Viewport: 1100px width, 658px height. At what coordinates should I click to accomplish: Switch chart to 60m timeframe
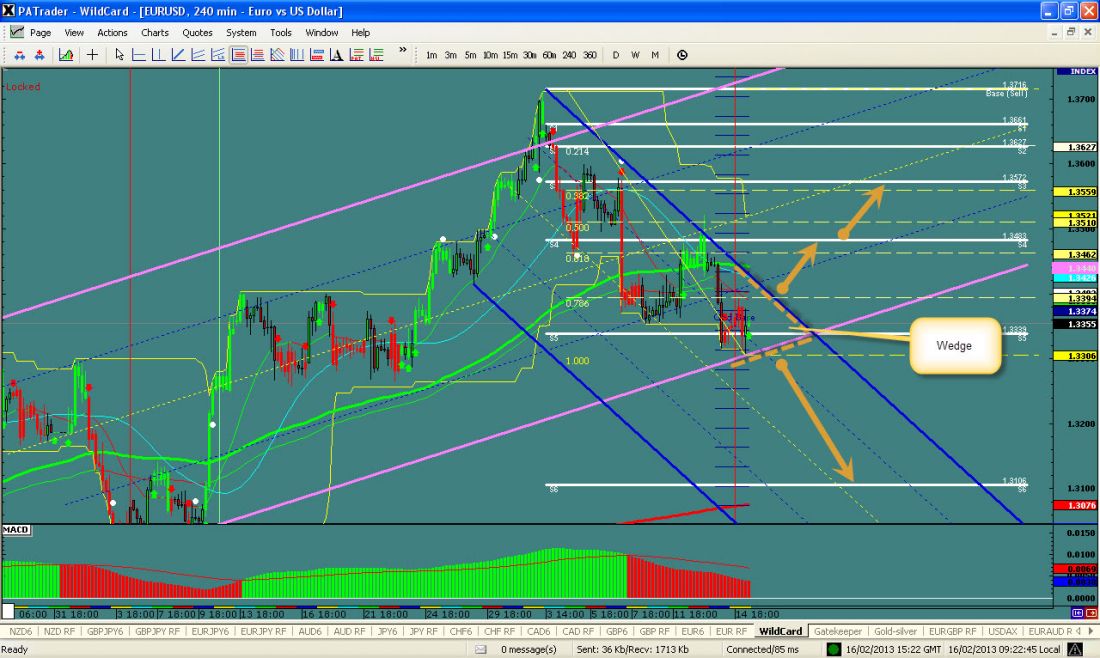click(x=549, y=55)
